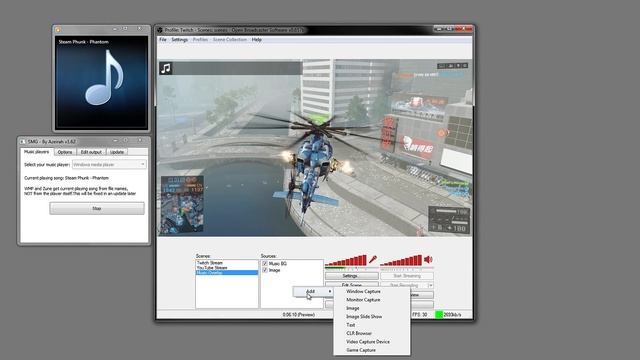This screenshot has height=360, width=640.
Task: Uncheck the Music BG source checkbox
Action: pos(265,264)
